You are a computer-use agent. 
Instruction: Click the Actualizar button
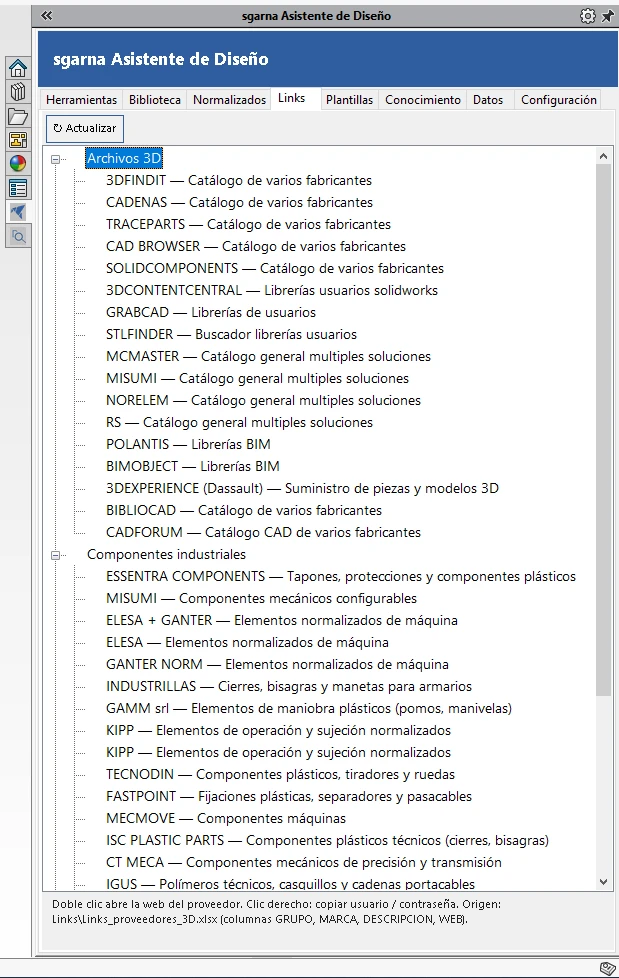(85, 128)
